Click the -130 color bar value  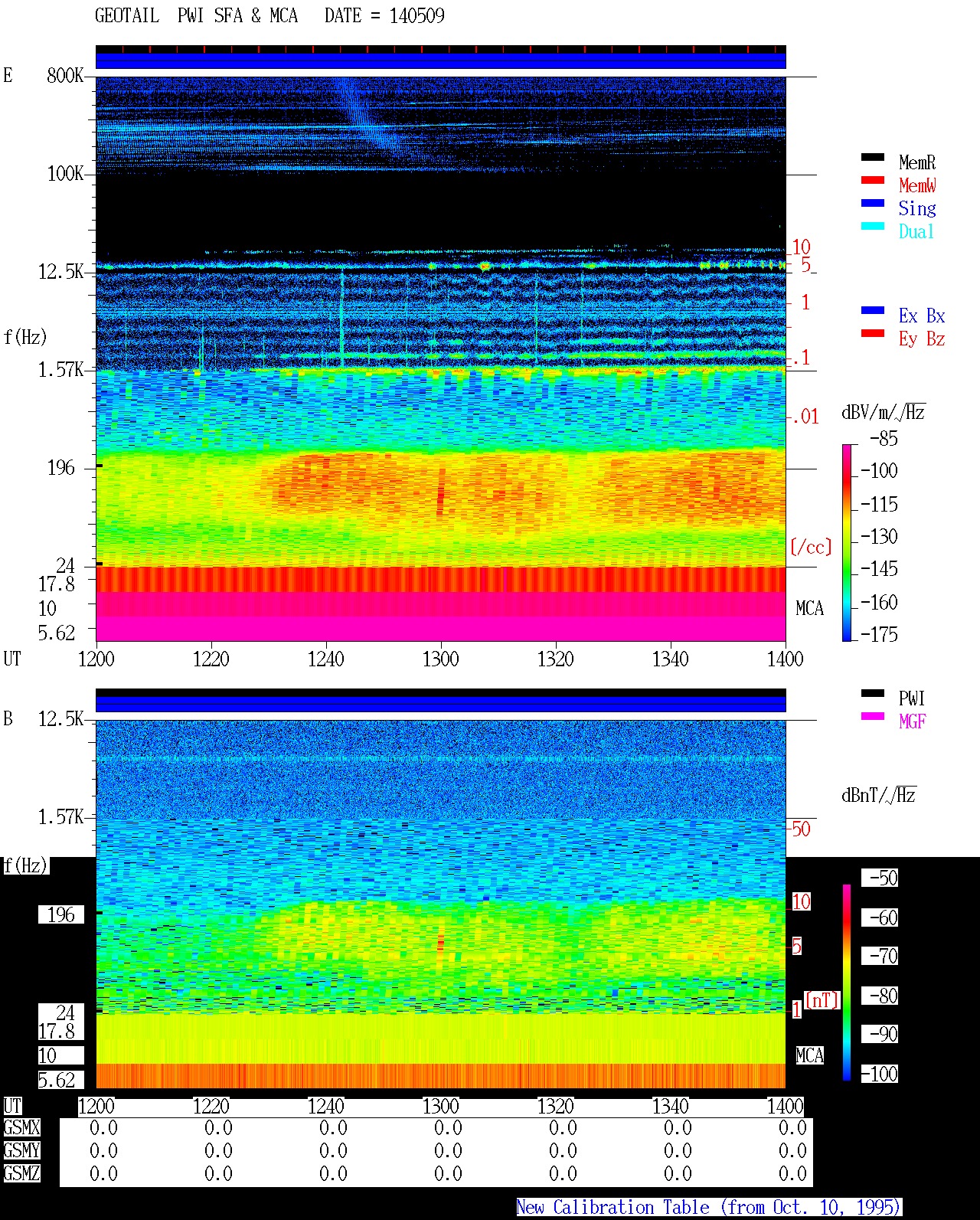[878, 537]
